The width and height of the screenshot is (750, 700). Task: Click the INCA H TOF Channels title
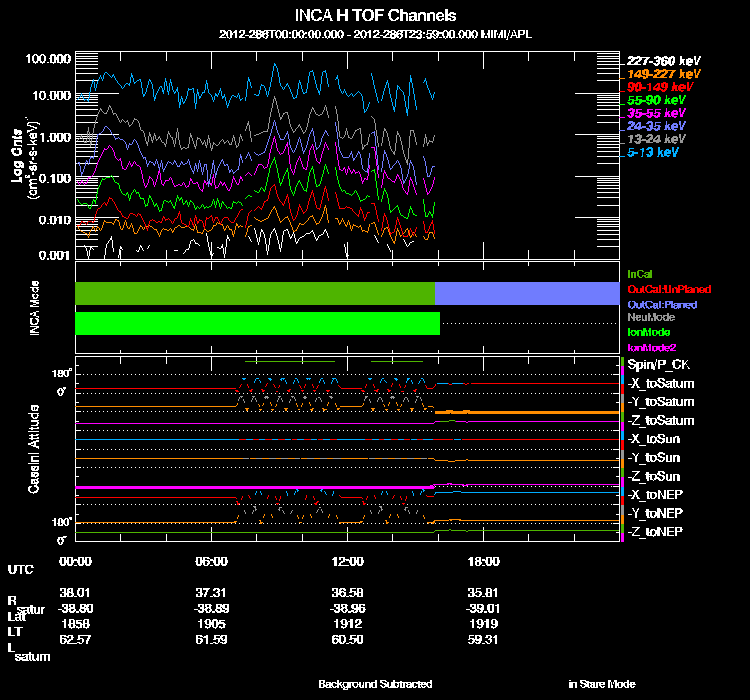tap(376, 16)
